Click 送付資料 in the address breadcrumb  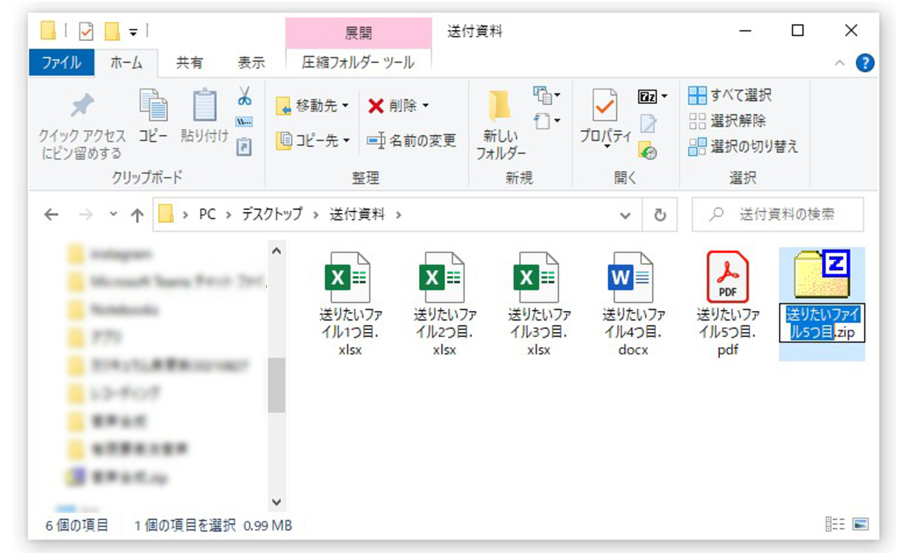click(357, 214)
